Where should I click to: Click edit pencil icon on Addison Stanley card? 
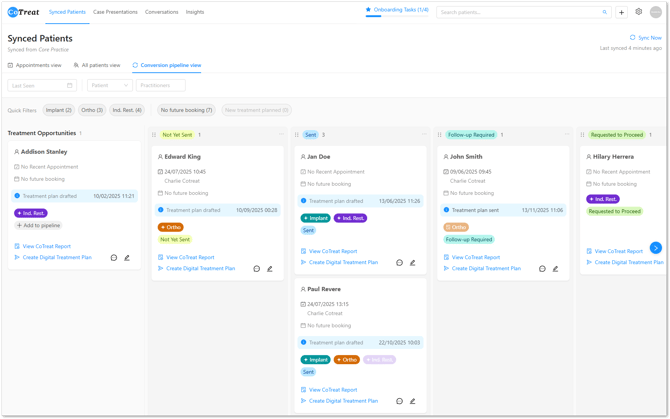click(127, 258)
